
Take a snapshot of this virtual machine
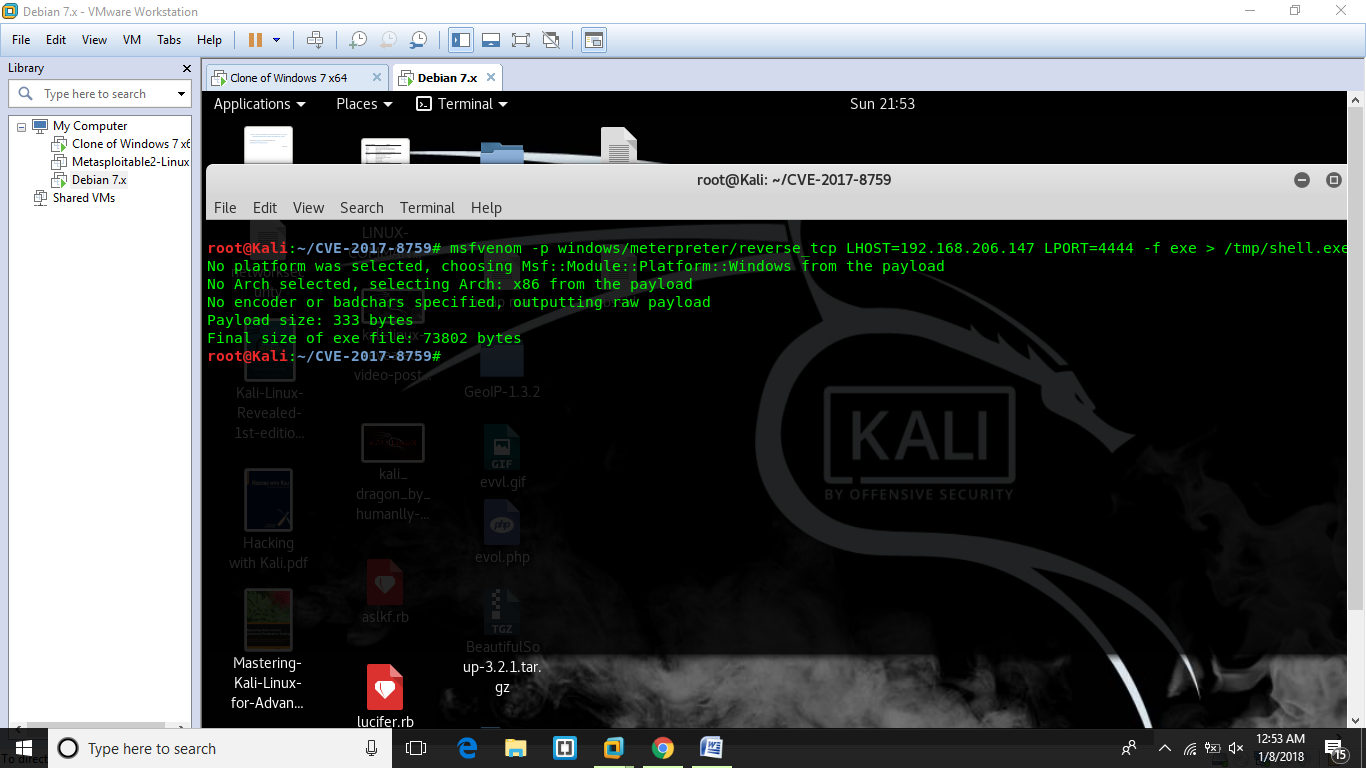[357, 40]
